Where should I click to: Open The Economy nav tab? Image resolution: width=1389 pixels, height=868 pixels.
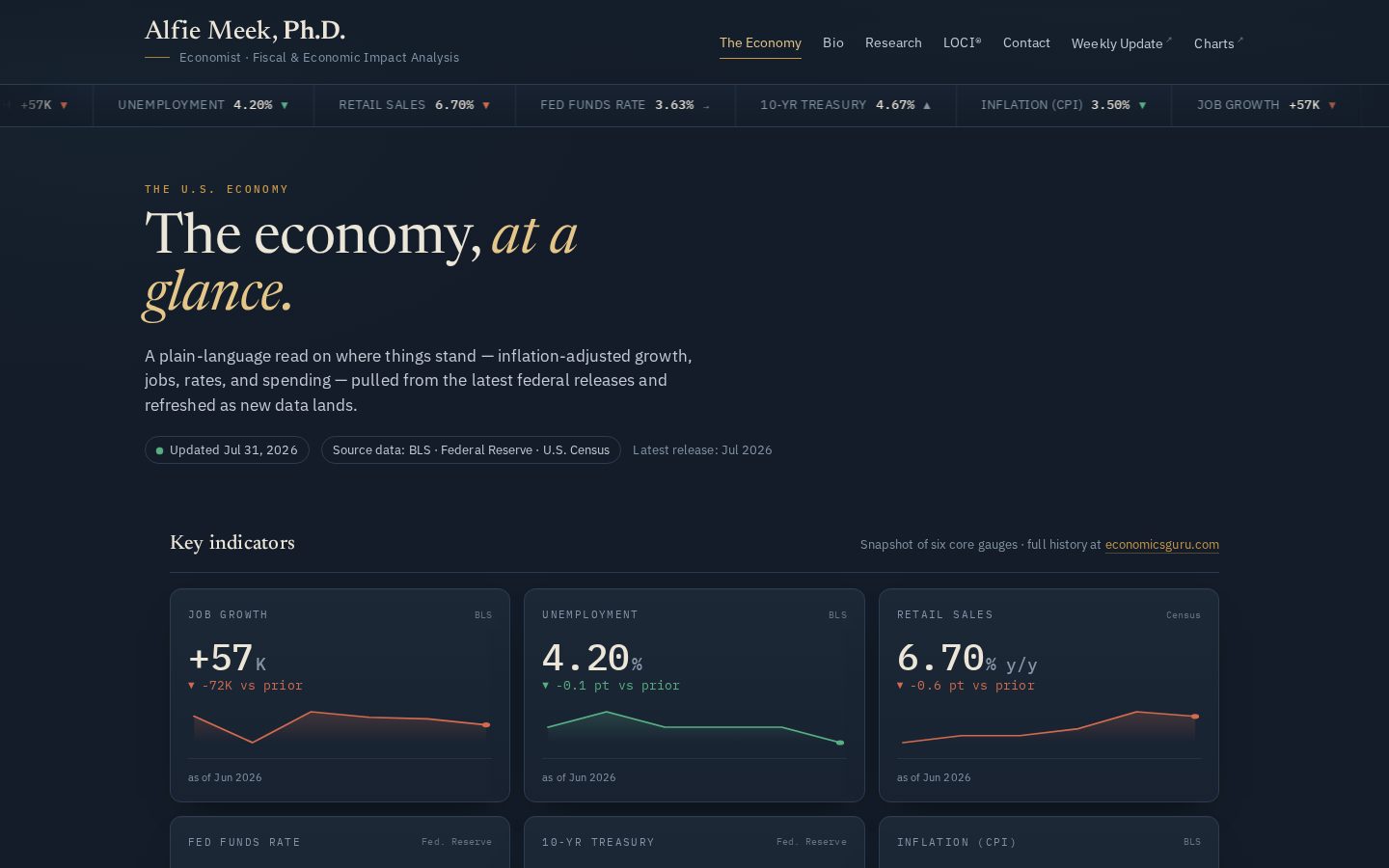click(760, 43)
